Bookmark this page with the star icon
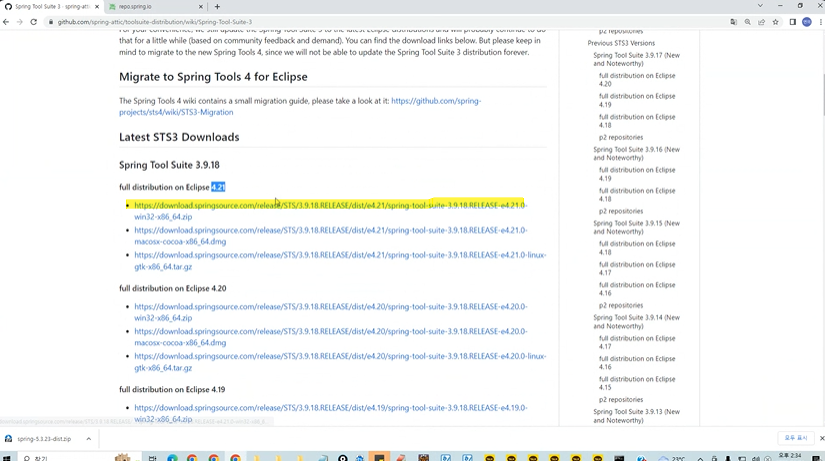Image resolution: width=825 pixels, height=461 pixels. (x=776, y=22)
